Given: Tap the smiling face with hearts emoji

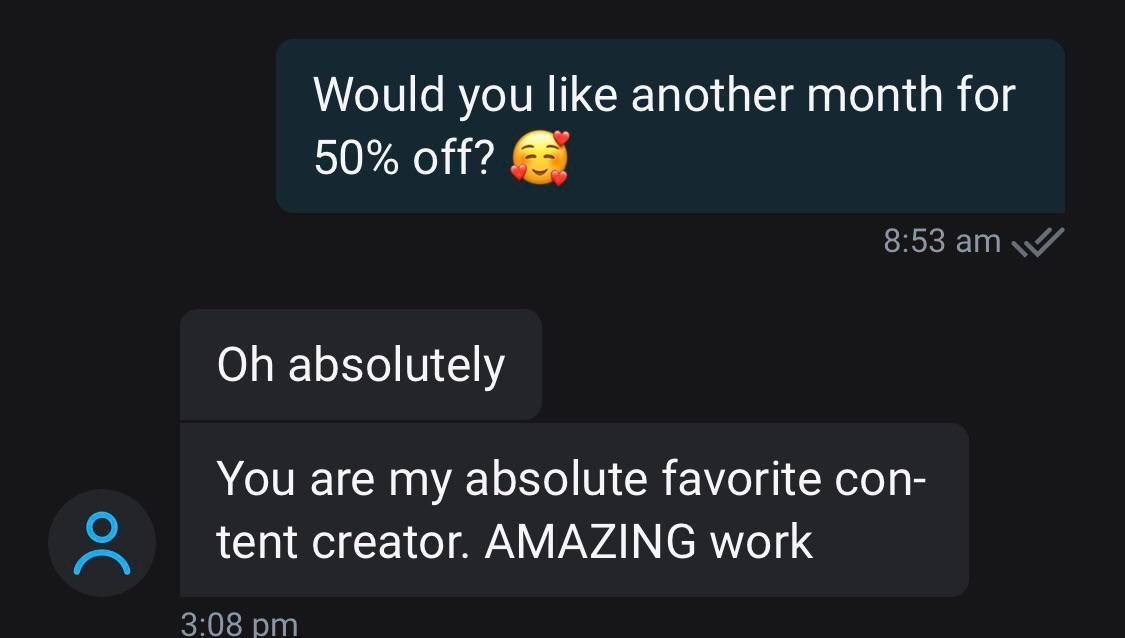Looking at the screenshot, I should tap(541, 156).
